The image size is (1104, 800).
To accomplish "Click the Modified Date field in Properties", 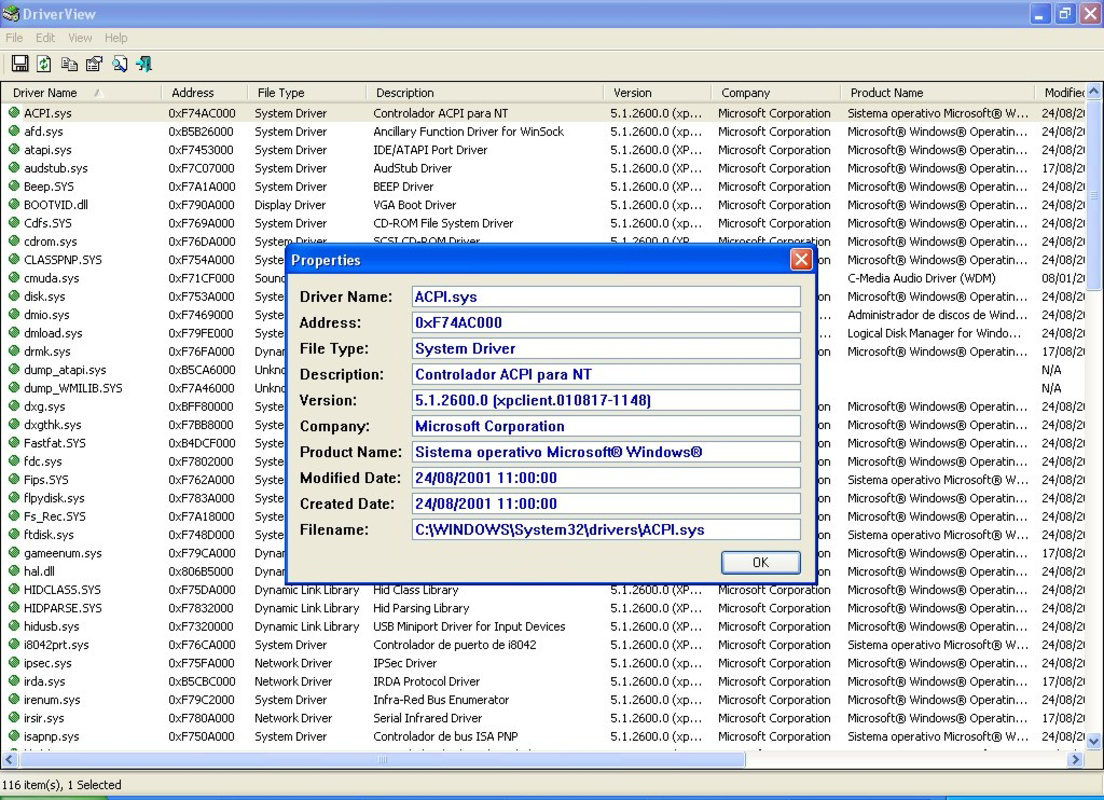I will [x=606, y=477].
